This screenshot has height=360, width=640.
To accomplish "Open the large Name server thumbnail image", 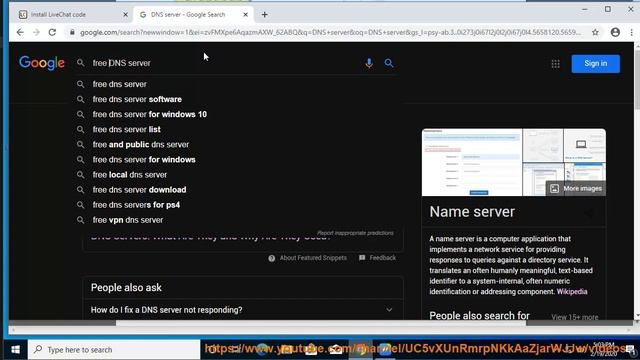I will click(472, 162).
